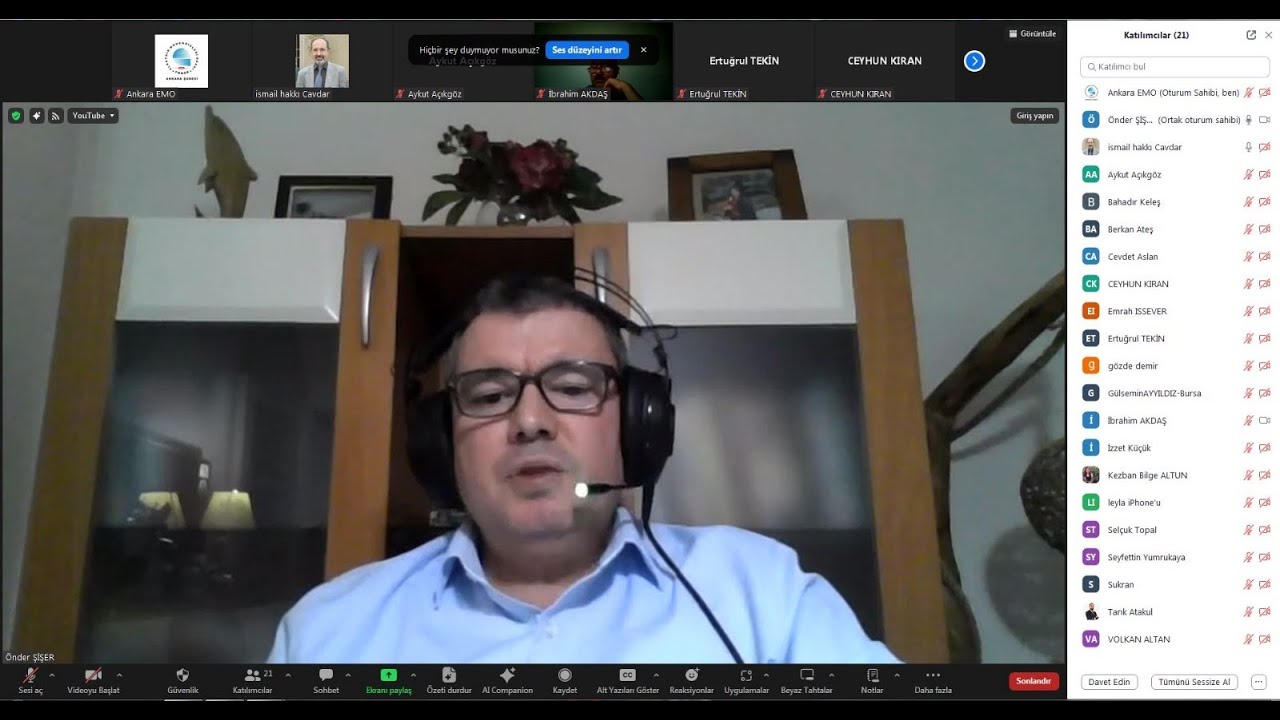The image size is (1280, 720).
Task: Open the three-dot menu in the participants footer
Action: pyautogui.click(x=1259, y=682)
